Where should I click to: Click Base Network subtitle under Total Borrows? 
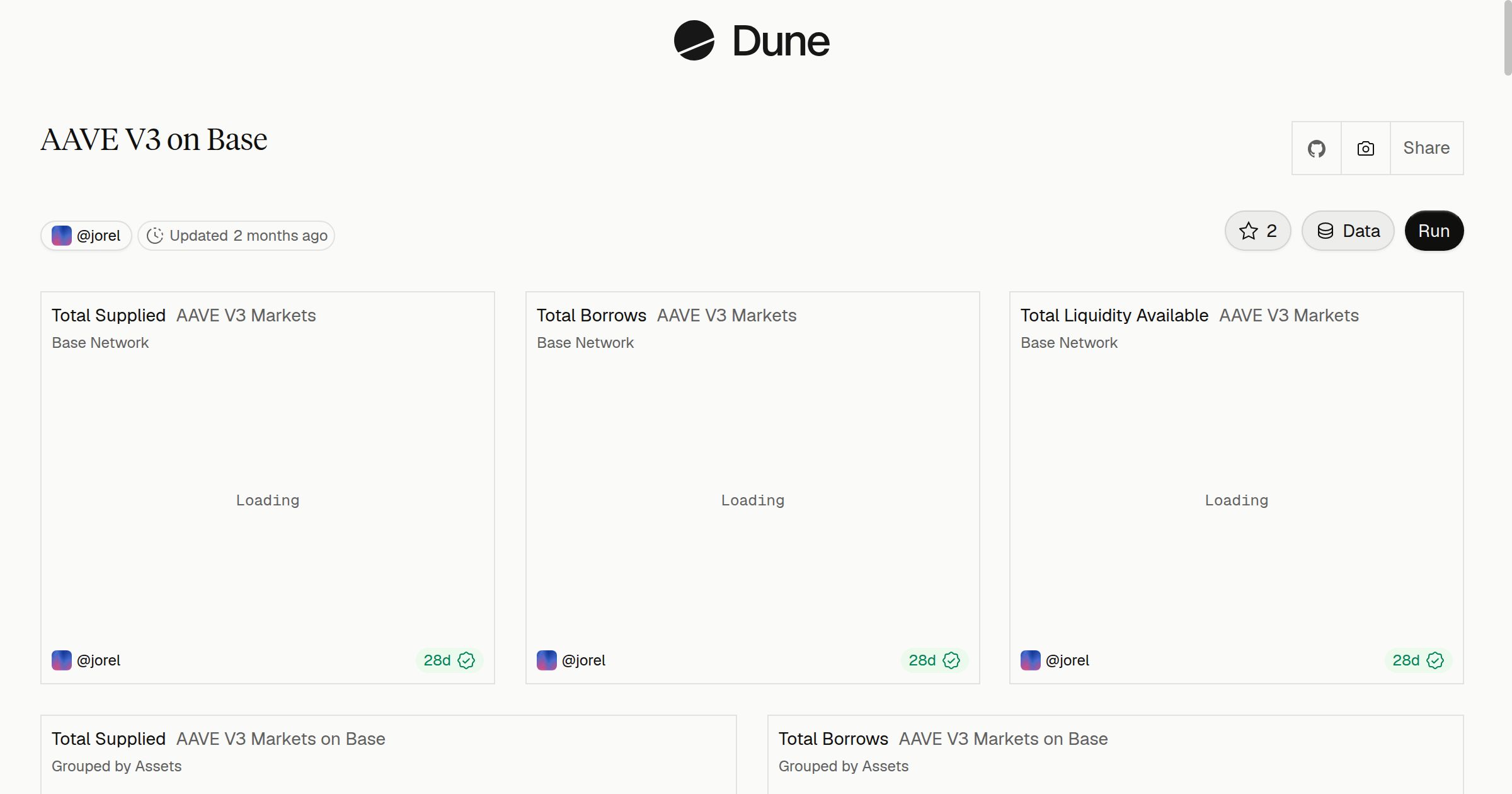point(585,343)
